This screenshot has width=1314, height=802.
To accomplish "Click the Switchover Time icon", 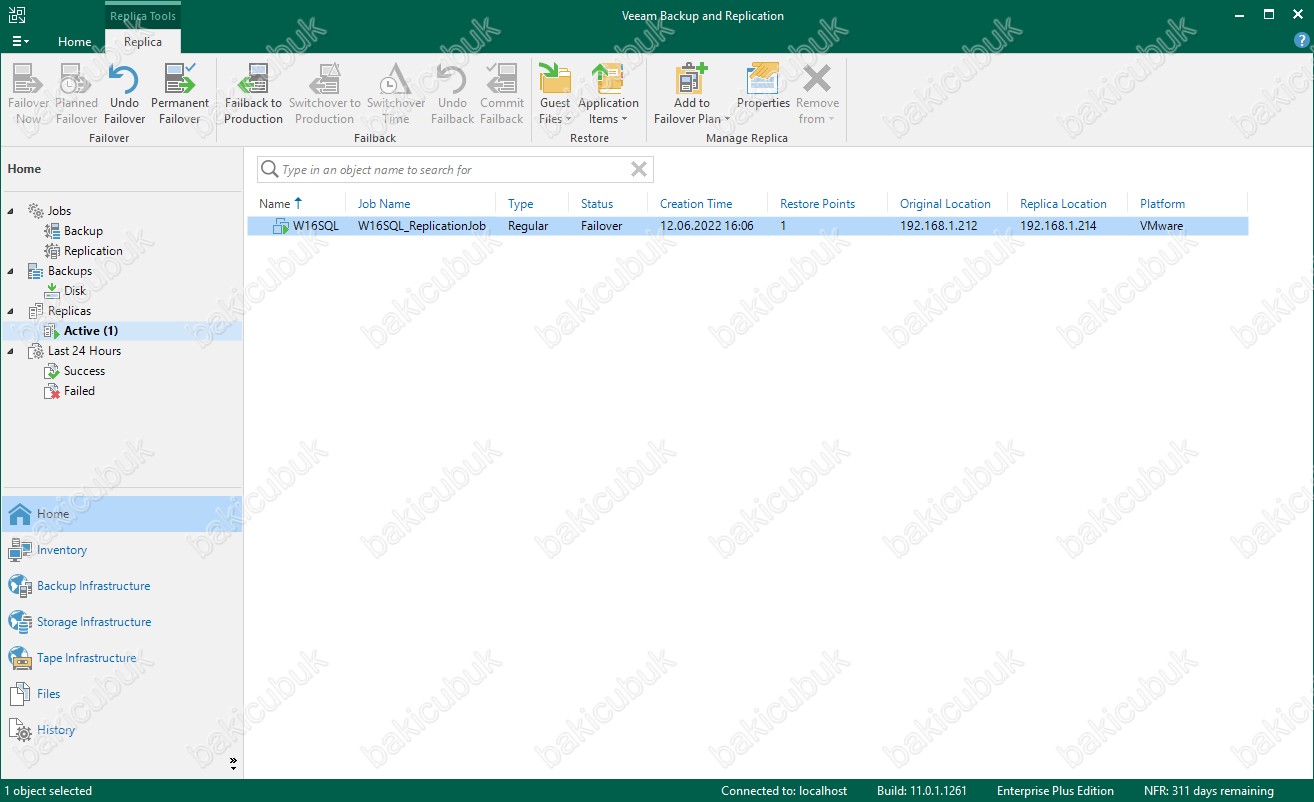I will (396, 94).
